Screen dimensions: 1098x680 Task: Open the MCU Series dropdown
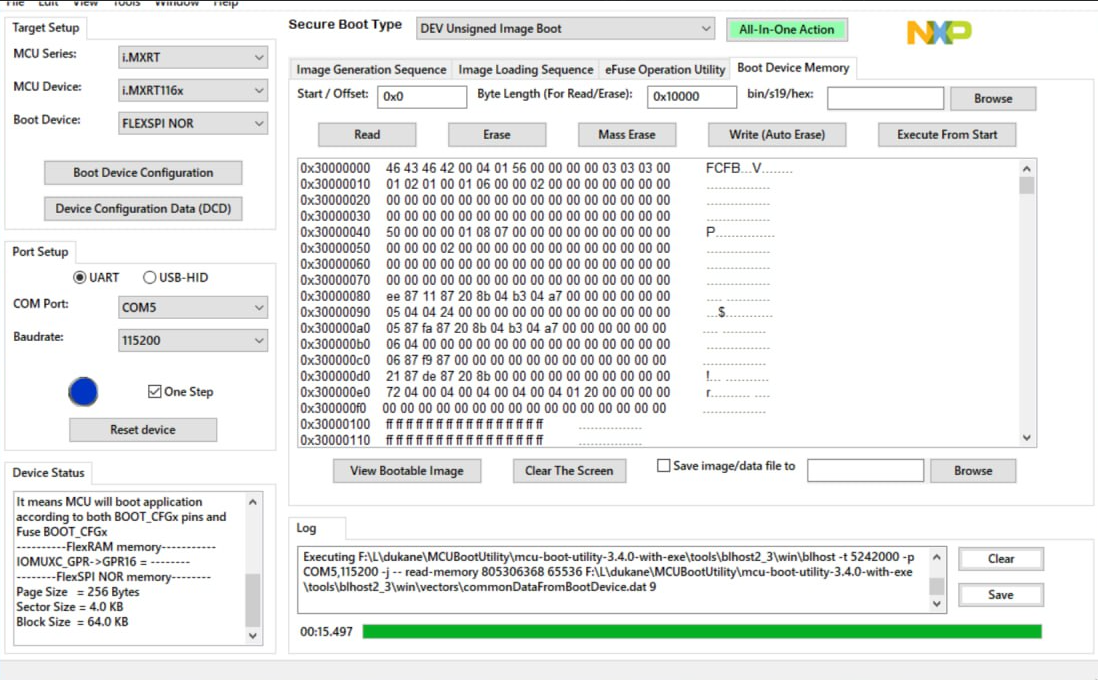tap(192, 55)
